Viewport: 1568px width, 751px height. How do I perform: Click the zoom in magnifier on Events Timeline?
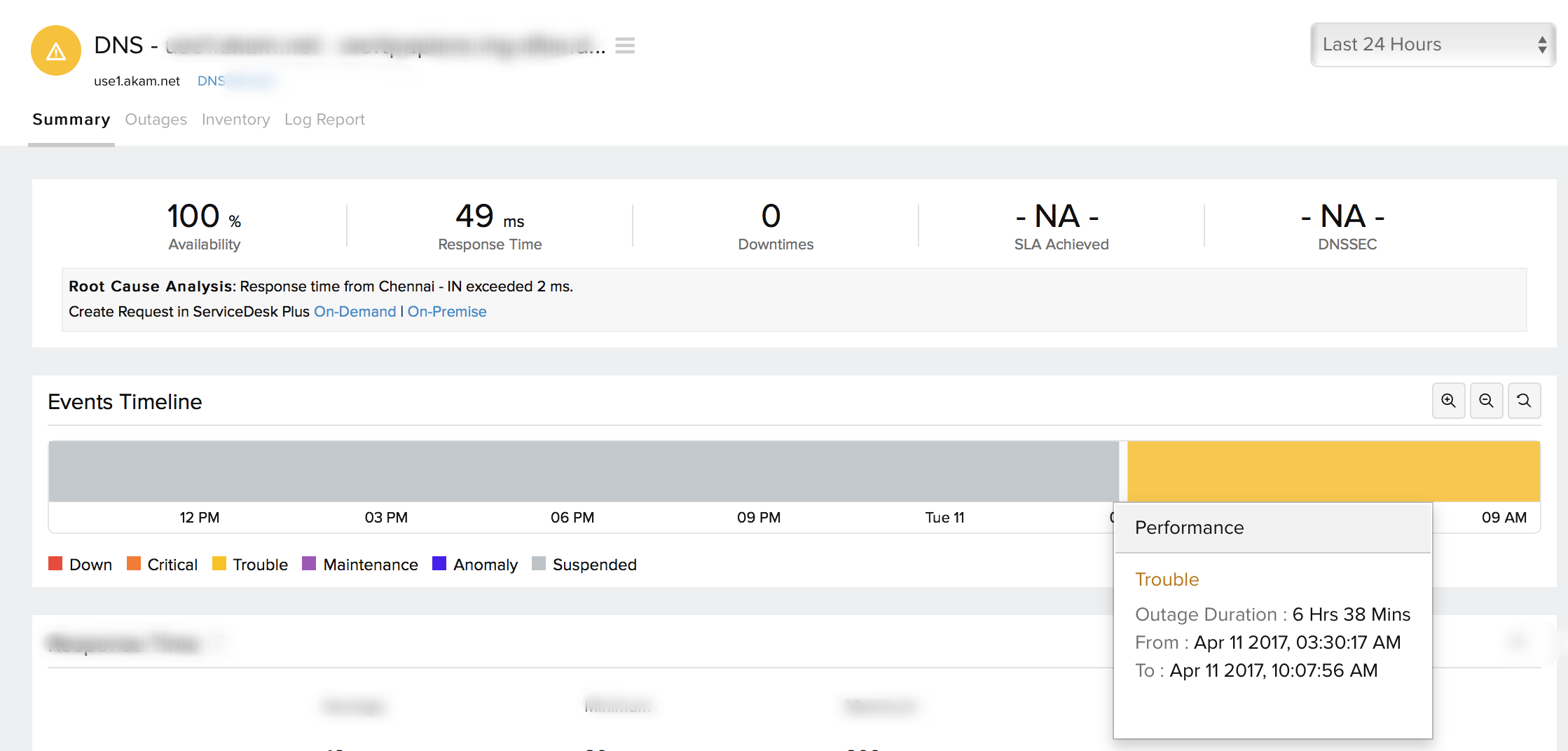[1448, 401]
